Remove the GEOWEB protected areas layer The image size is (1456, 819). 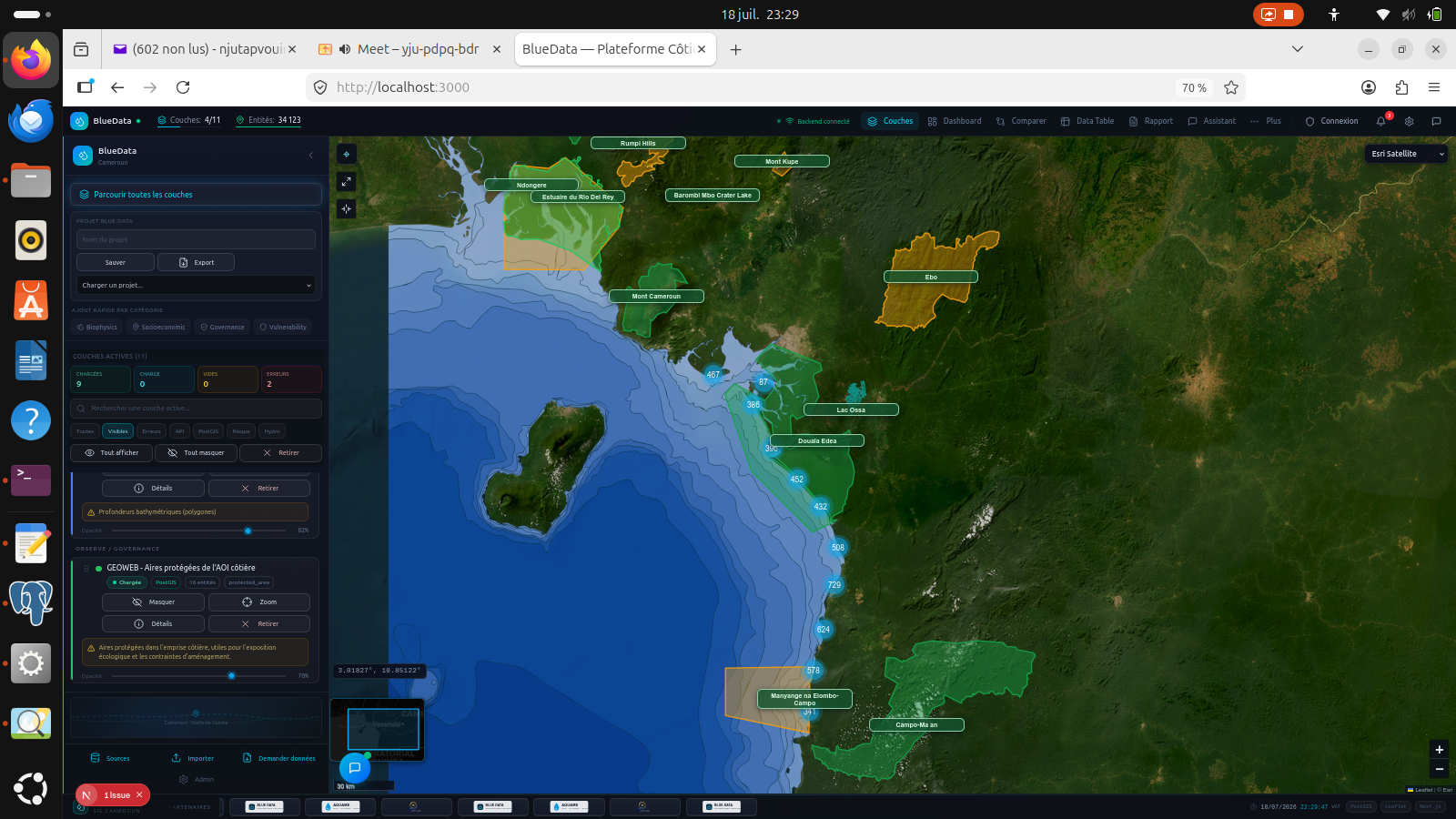(x=259, y=624)
